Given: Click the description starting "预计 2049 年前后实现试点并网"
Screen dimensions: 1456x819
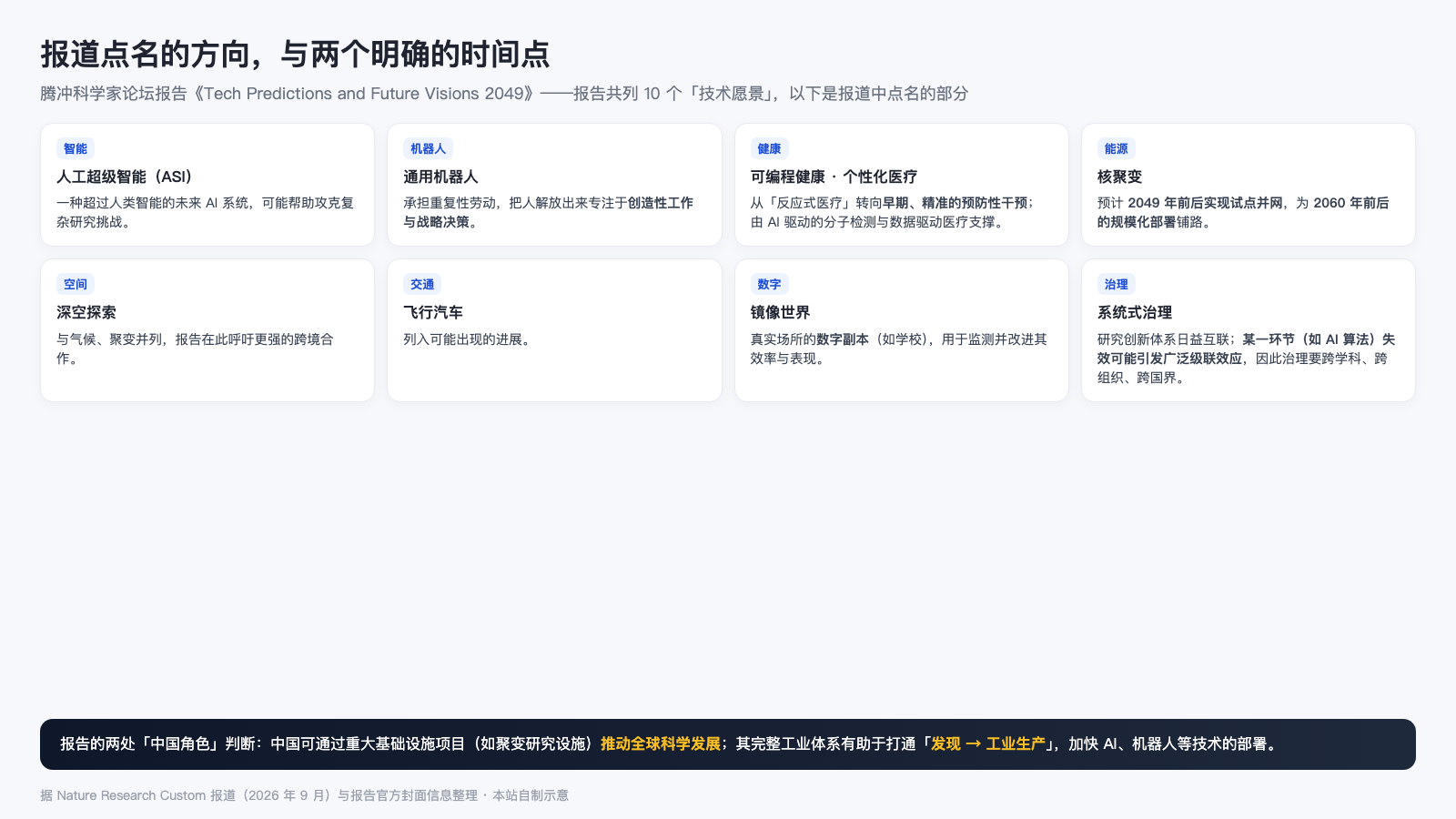Looking at the screenshot, I should tap(1243, 212).
